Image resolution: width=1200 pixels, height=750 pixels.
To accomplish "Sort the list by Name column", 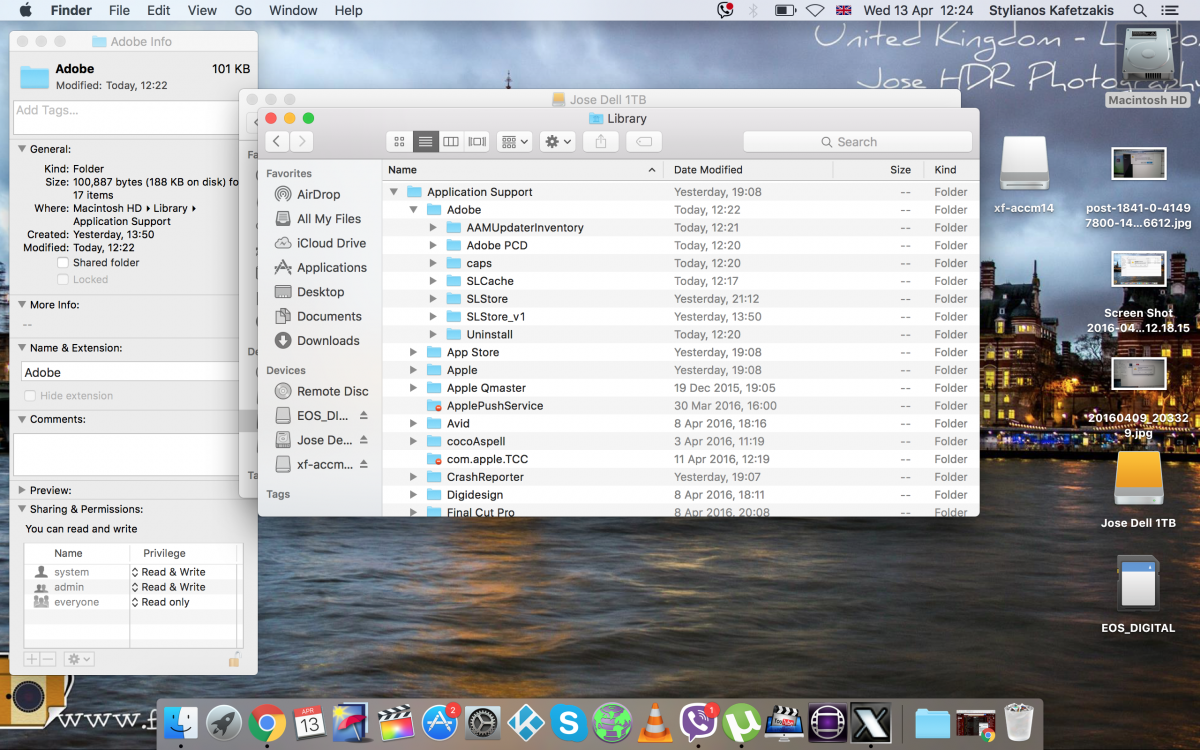I will tap(523, 170).
